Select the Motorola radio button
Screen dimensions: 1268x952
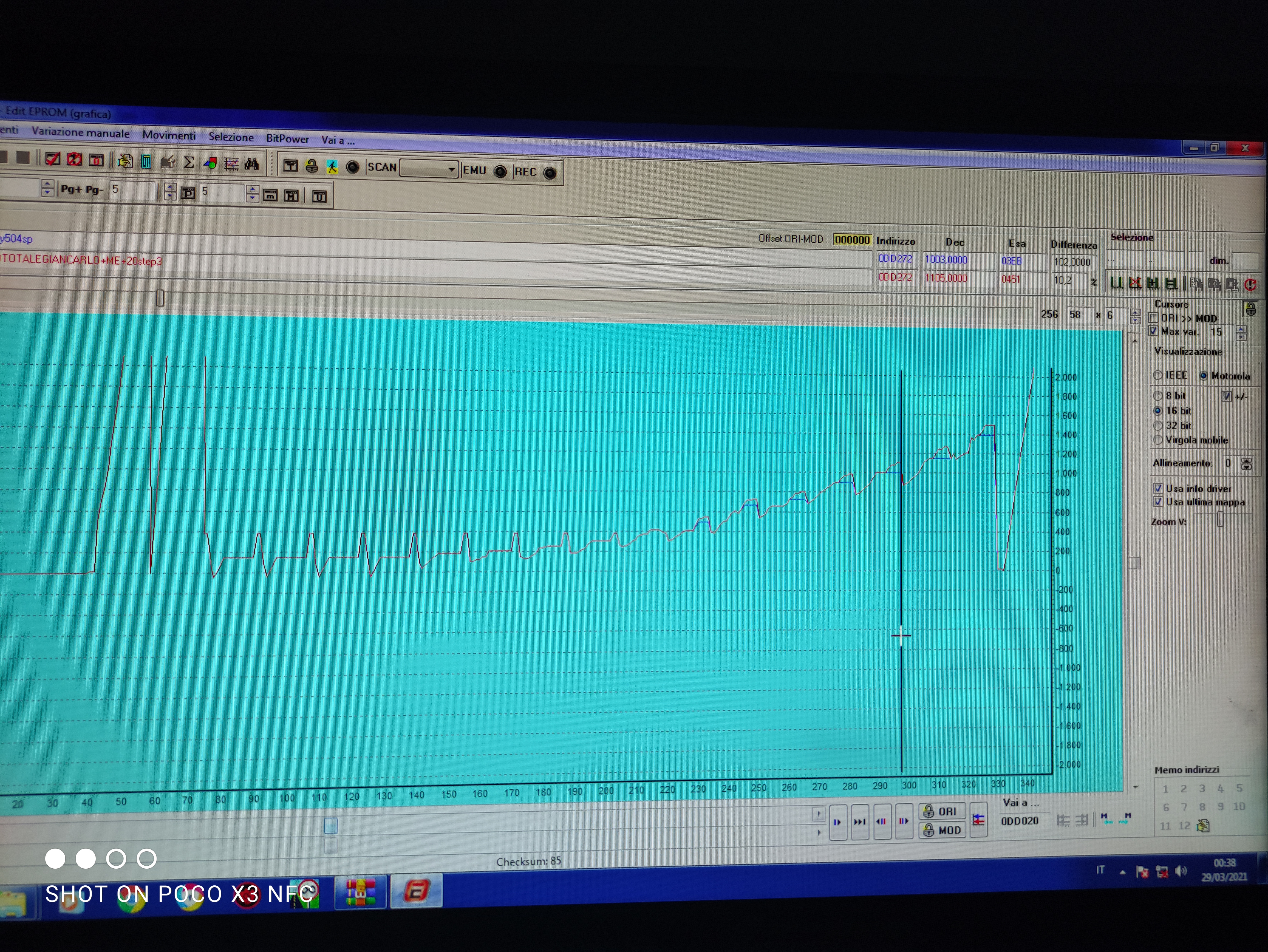(x=1203, y=376)
